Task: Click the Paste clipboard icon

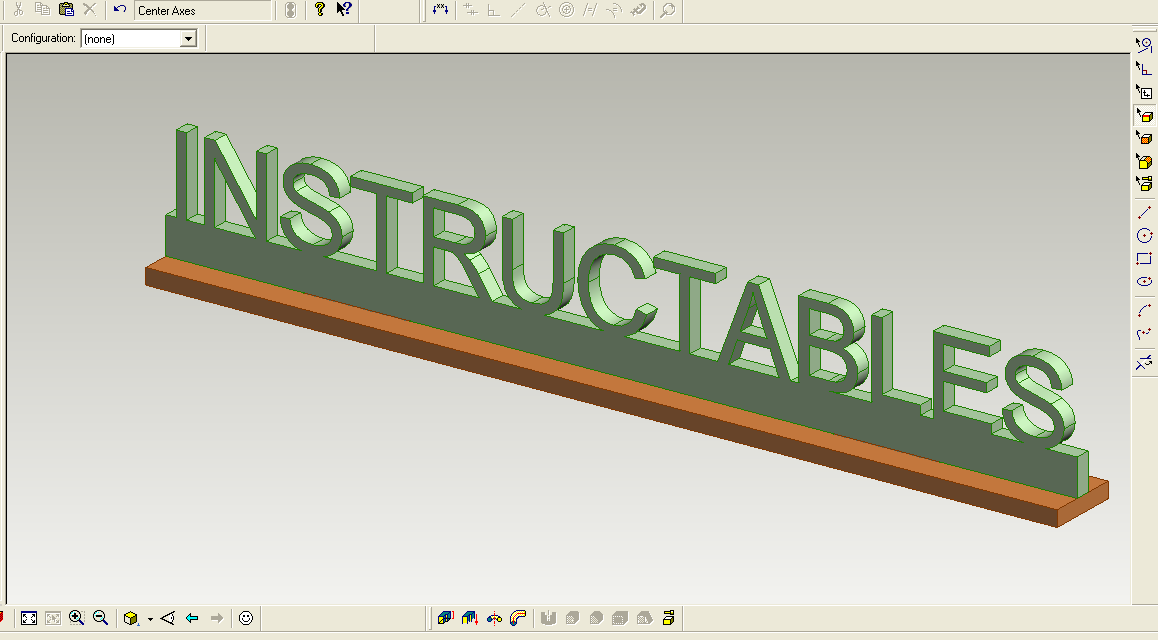Action: tap(66, 10)
